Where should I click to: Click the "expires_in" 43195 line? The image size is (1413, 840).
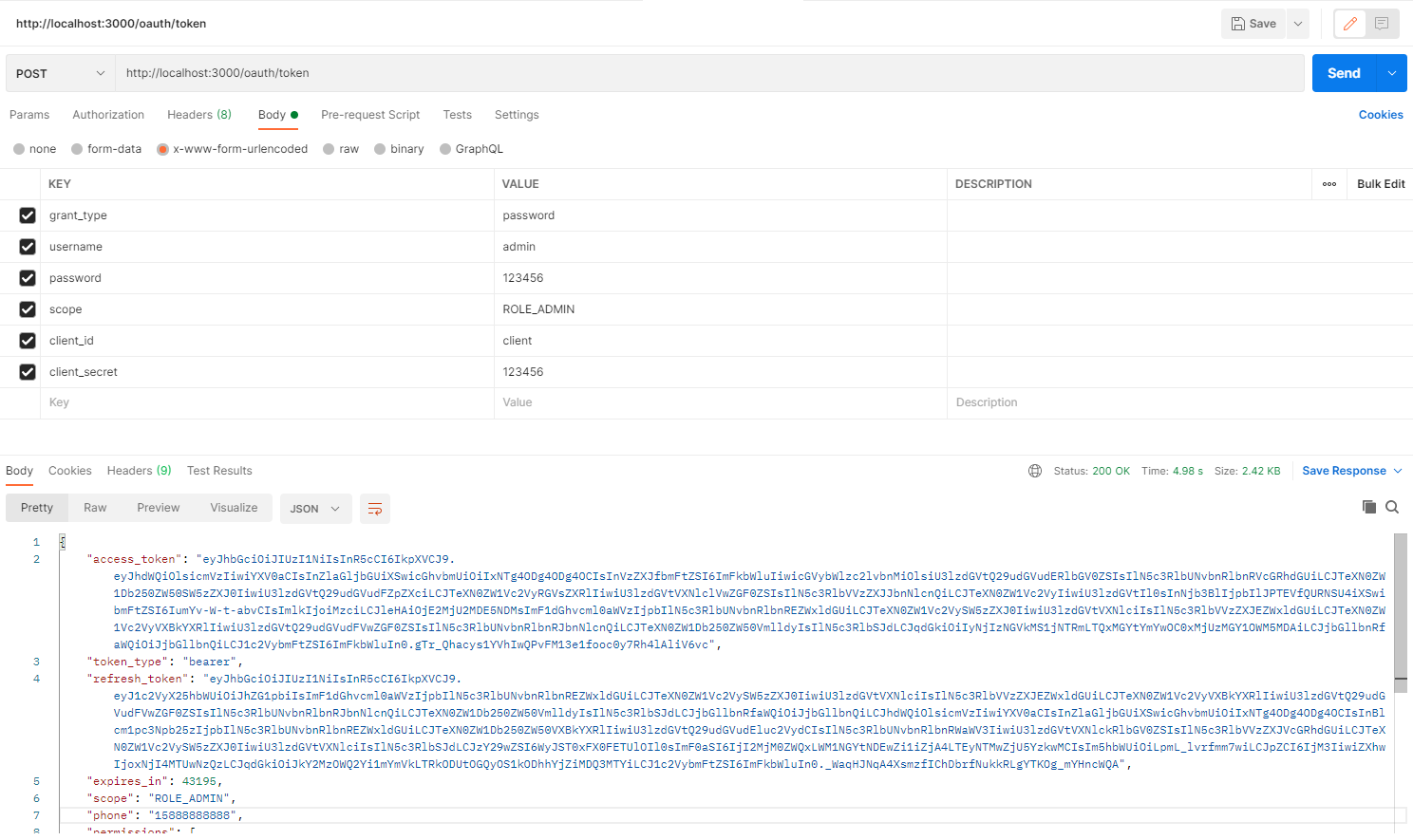155,781
